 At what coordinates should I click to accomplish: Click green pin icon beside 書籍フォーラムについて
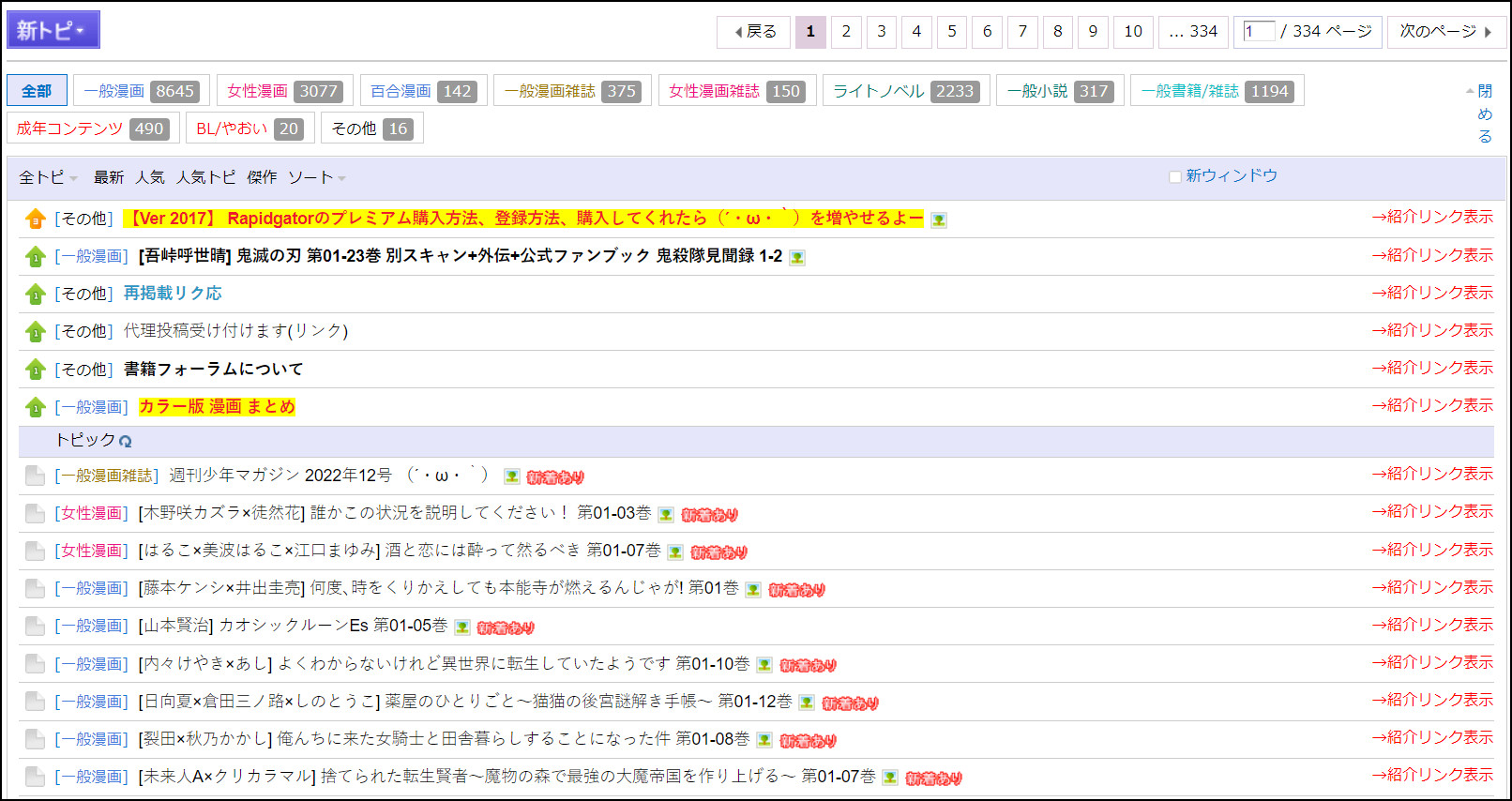(35, 370)
